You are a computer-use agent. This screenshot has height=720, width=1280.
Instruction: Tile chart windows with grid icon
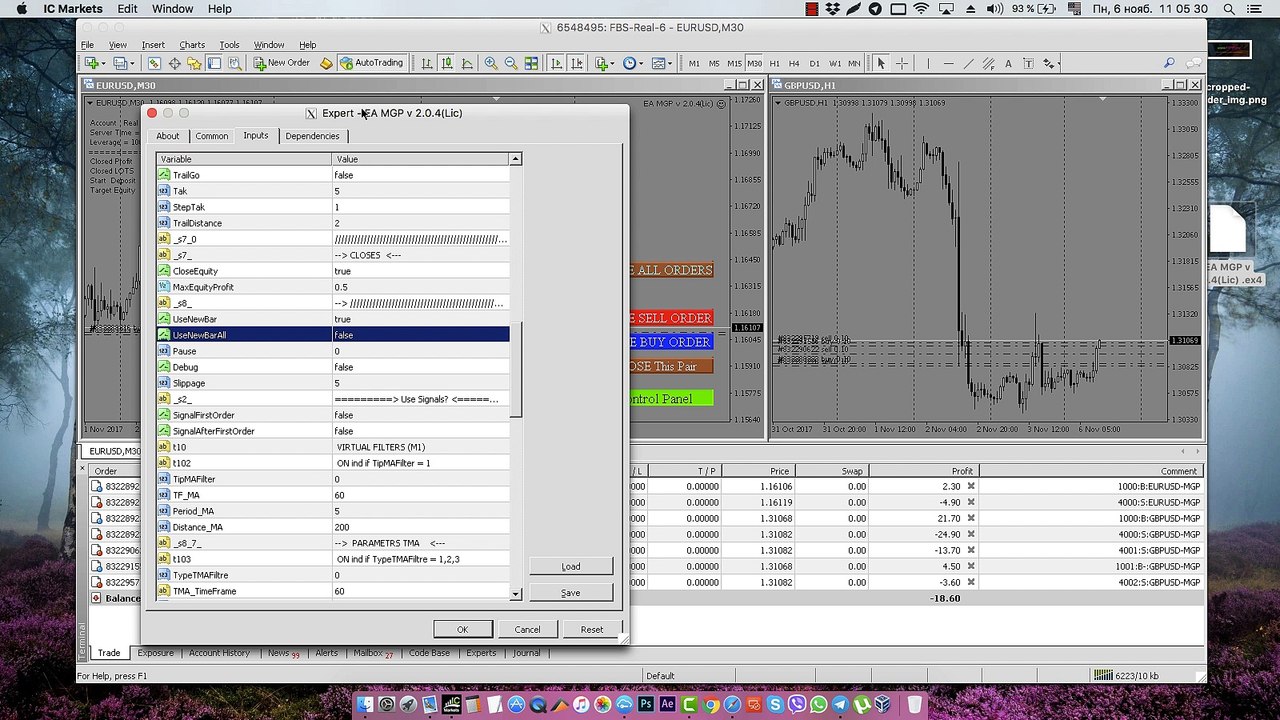[x=531, y=63]
